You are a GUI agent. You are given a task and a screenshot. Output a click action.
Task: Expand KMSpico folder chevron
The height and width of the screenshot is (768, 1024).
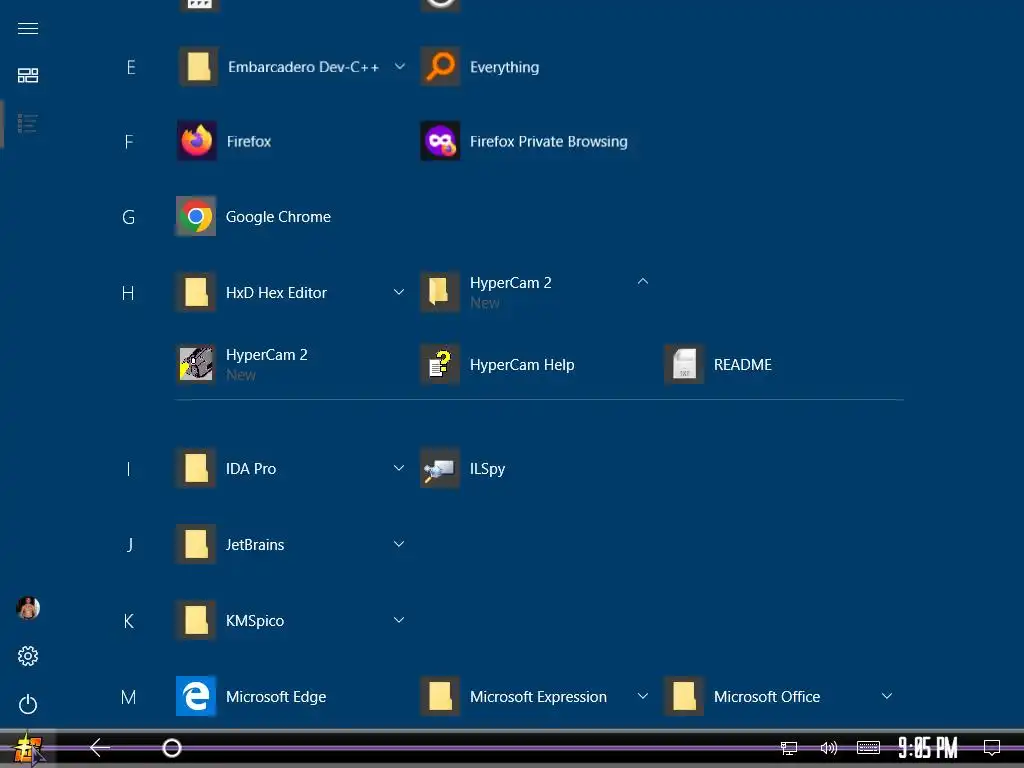398,620
